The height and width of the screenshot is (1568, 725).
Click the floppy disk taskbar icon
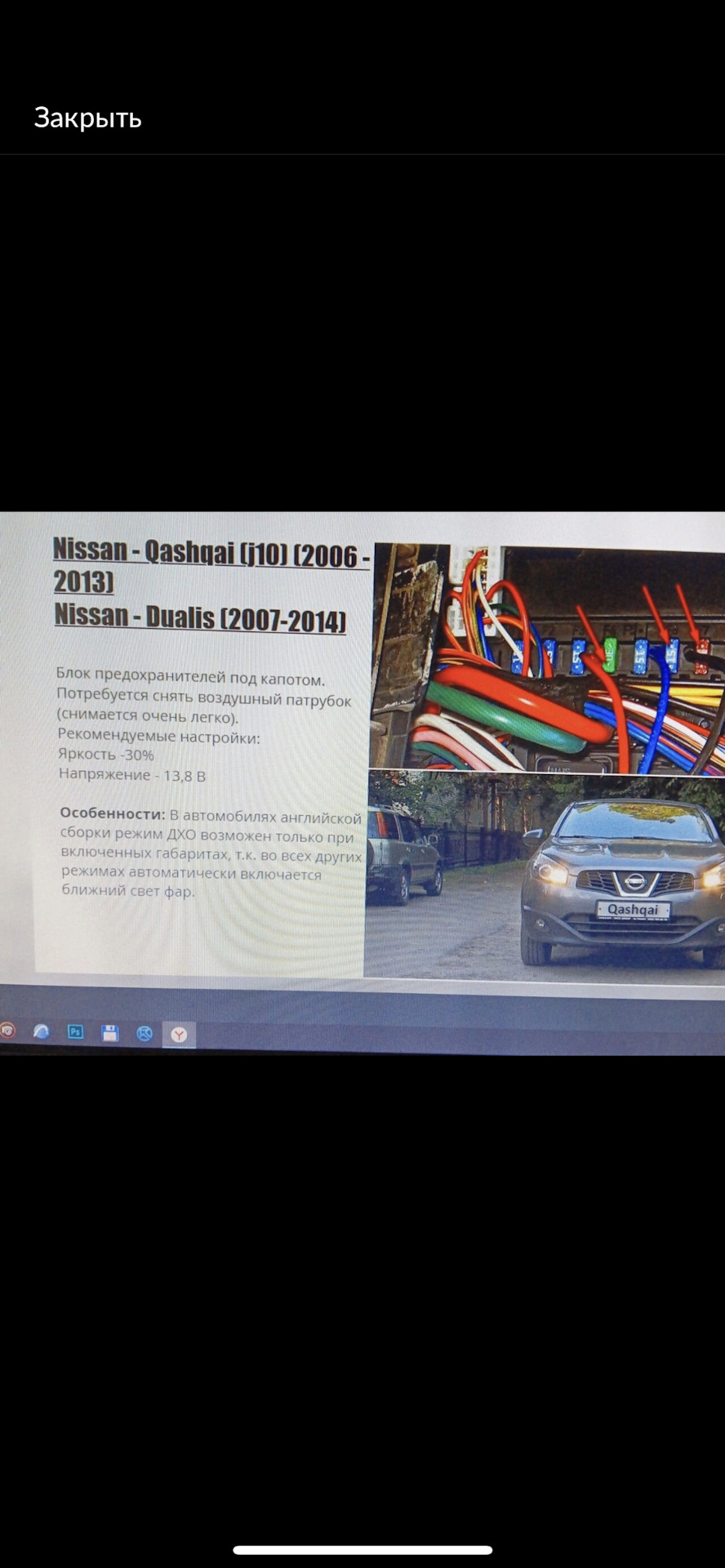pos(110,1033)
